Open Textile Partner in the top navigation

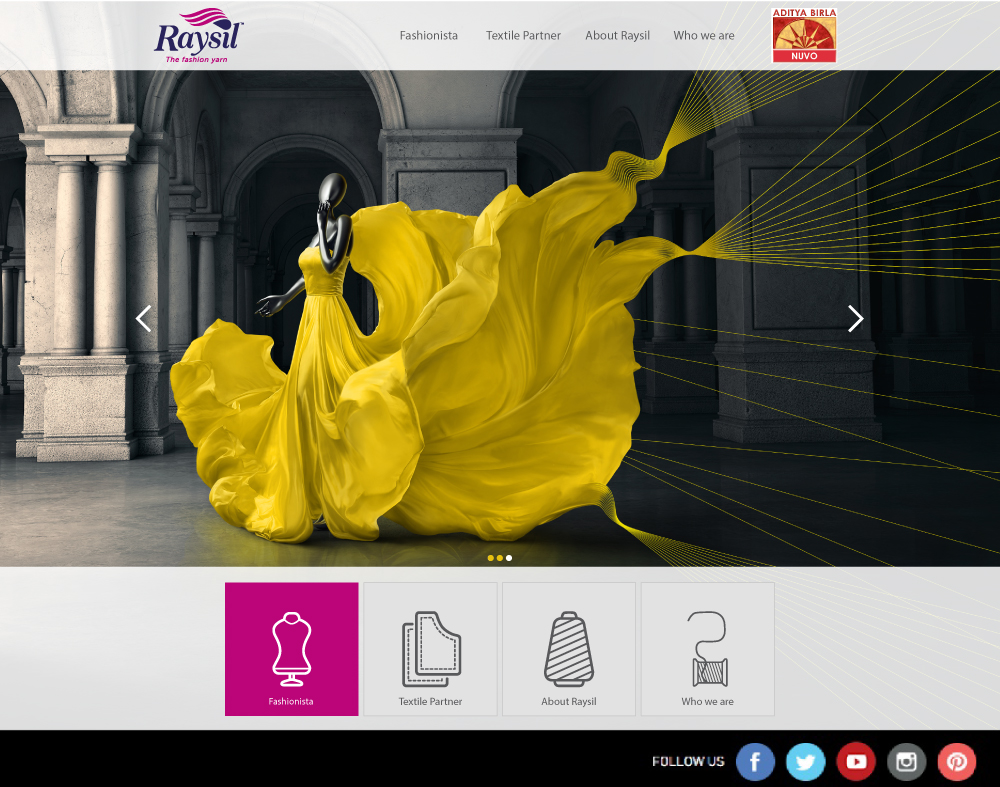[x=523, y=36]
